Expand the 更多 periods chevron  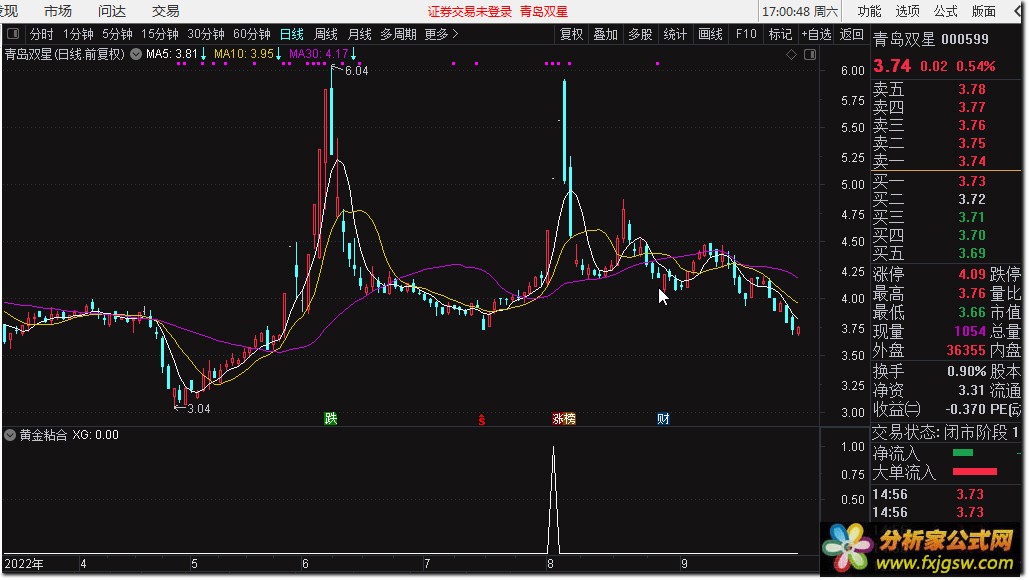[x=455, y=33]
